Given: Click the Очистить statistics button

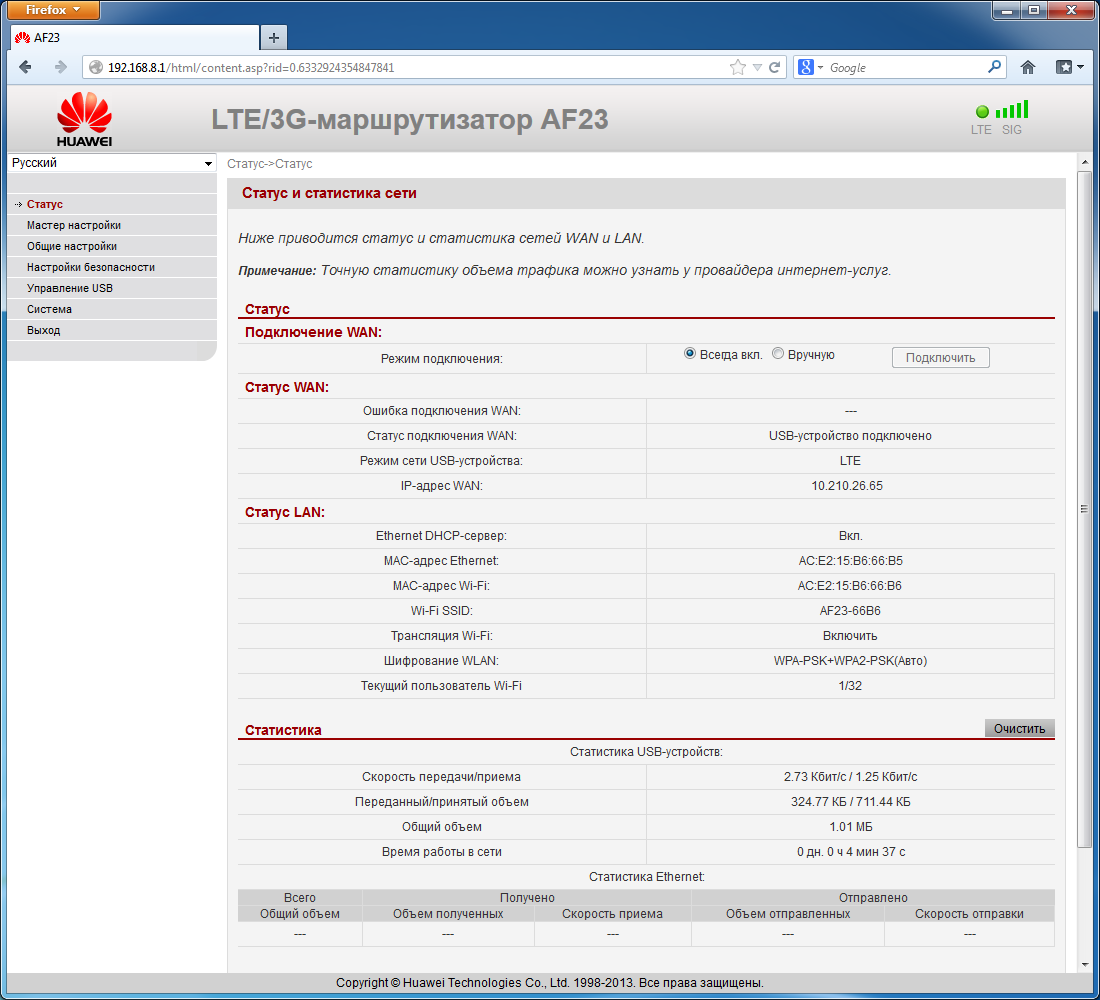Looking at the screenshot, I should (x=1019, y=728).
